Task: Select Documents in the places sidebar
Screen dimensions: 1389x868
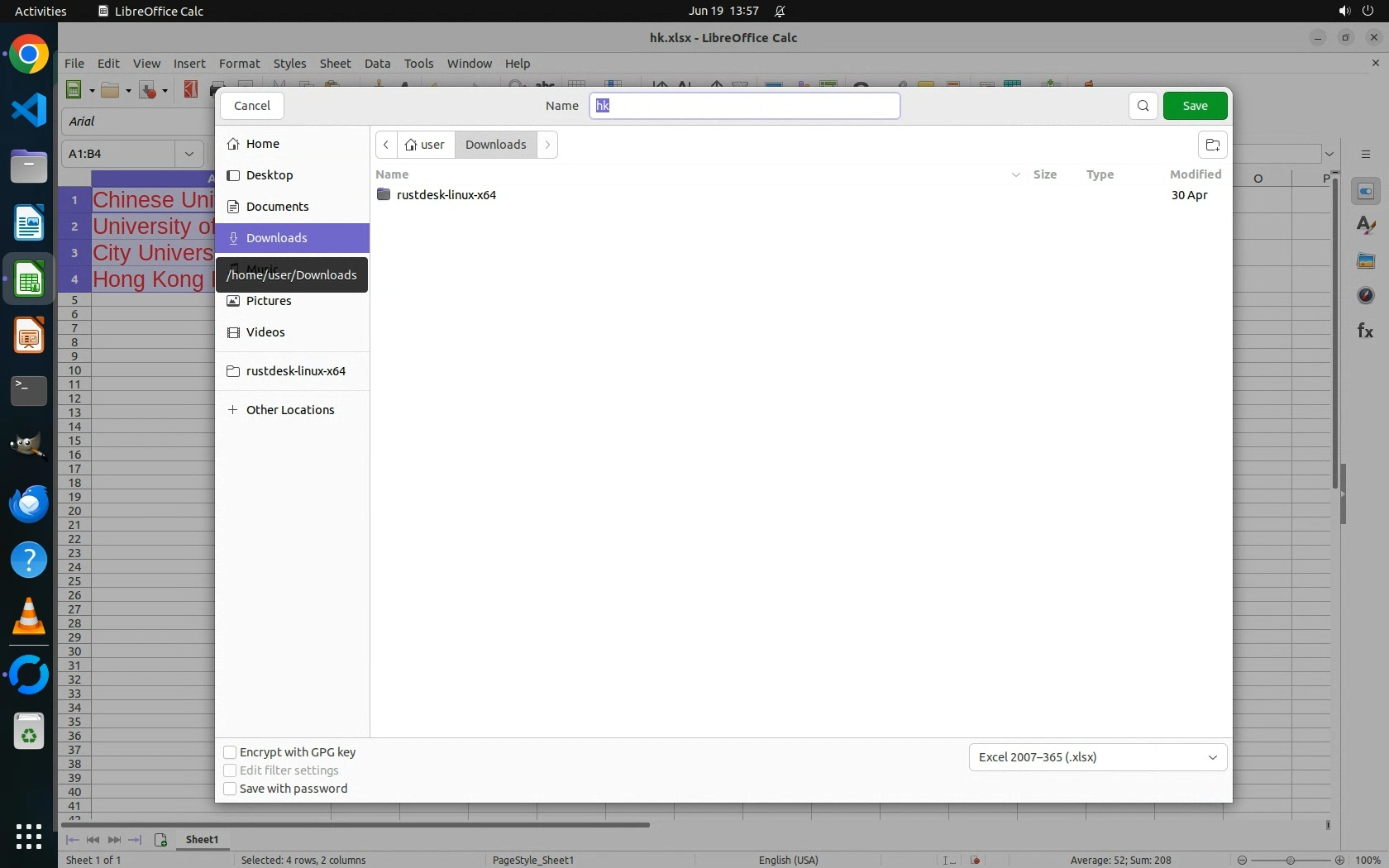Action: [x=277, y=207]
